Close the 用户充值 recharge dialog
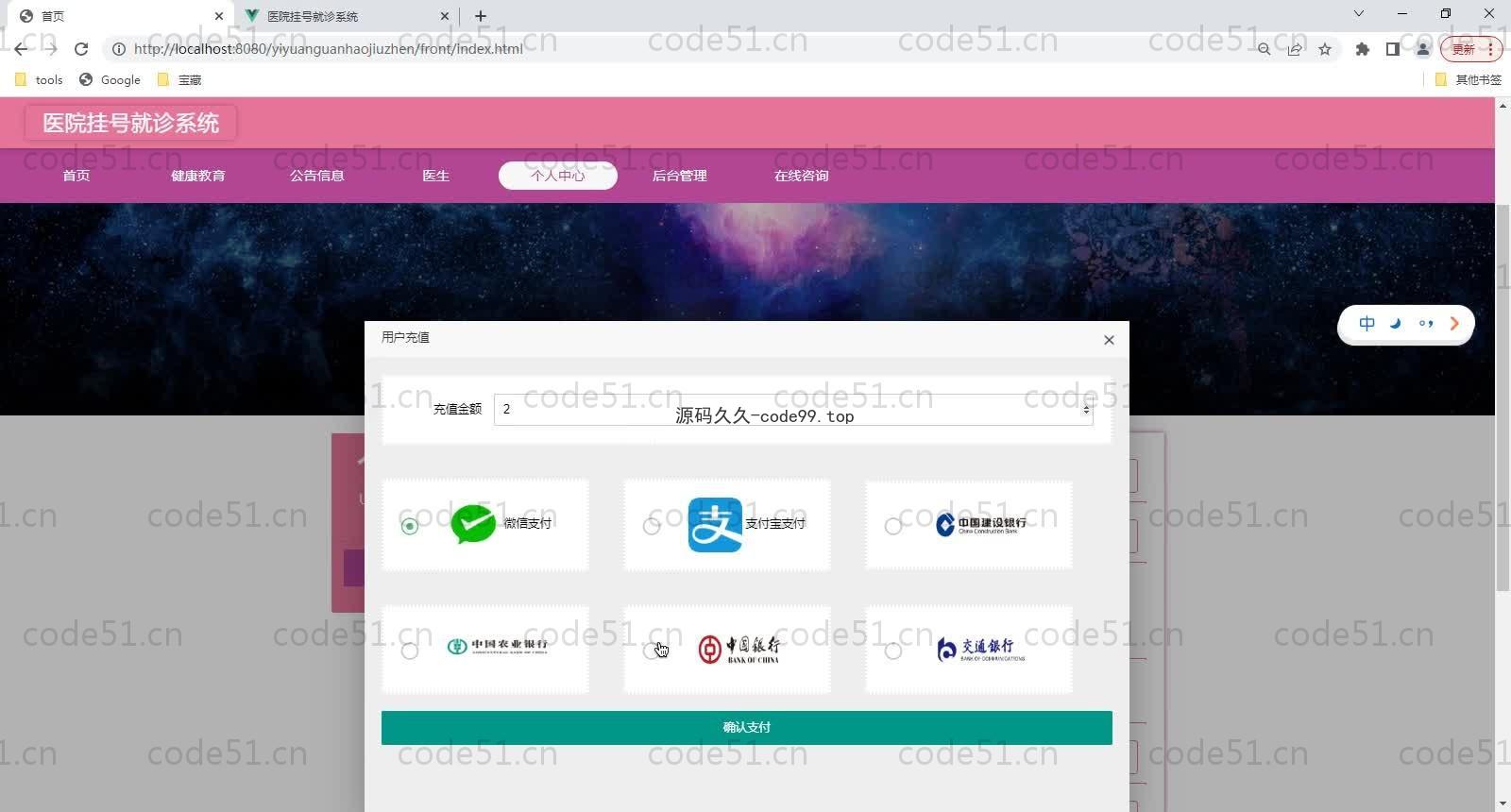The image size is (1511, 812). click(x=1110, y=340)
